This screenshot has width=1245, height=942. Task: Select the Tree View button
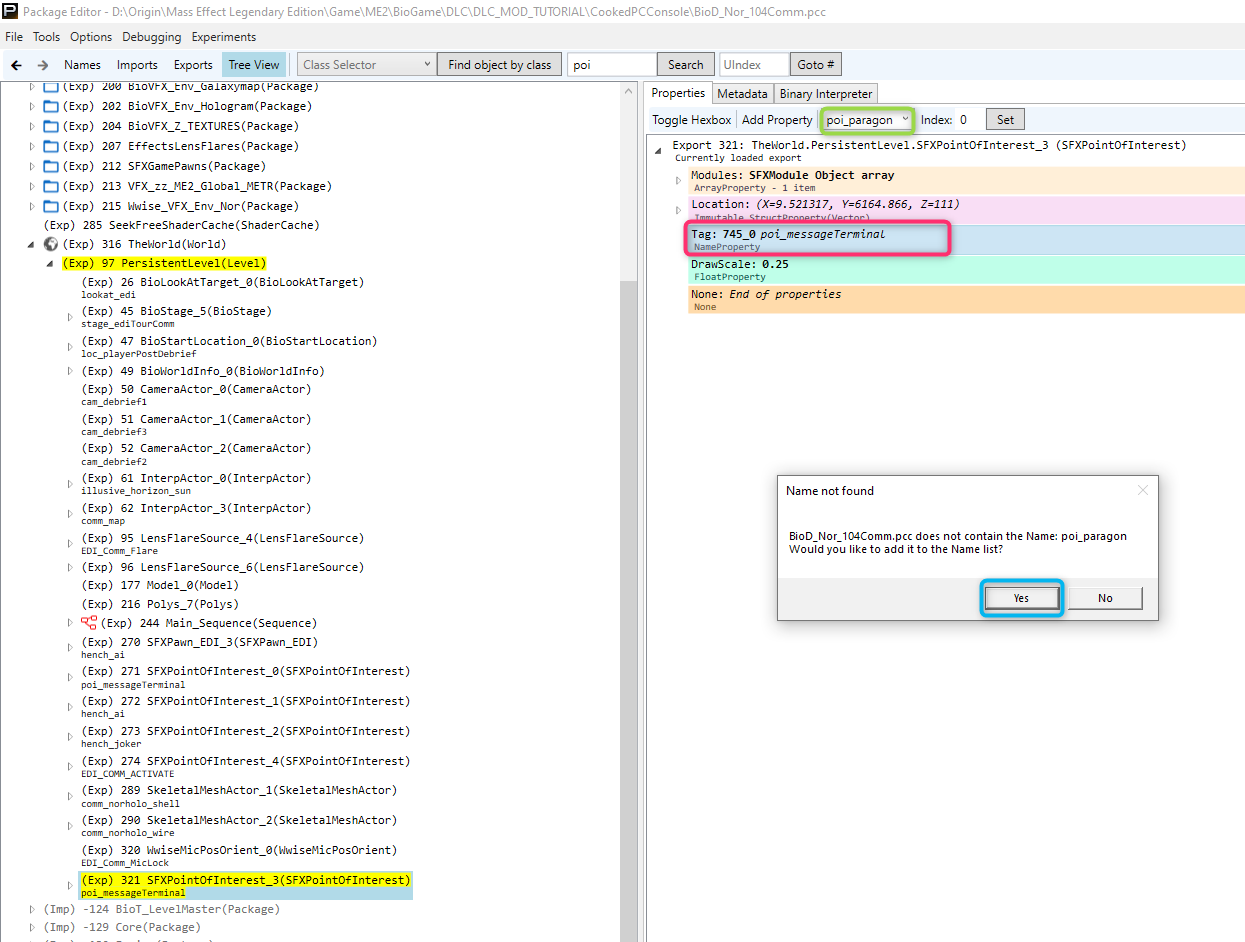tap(254, 65)
